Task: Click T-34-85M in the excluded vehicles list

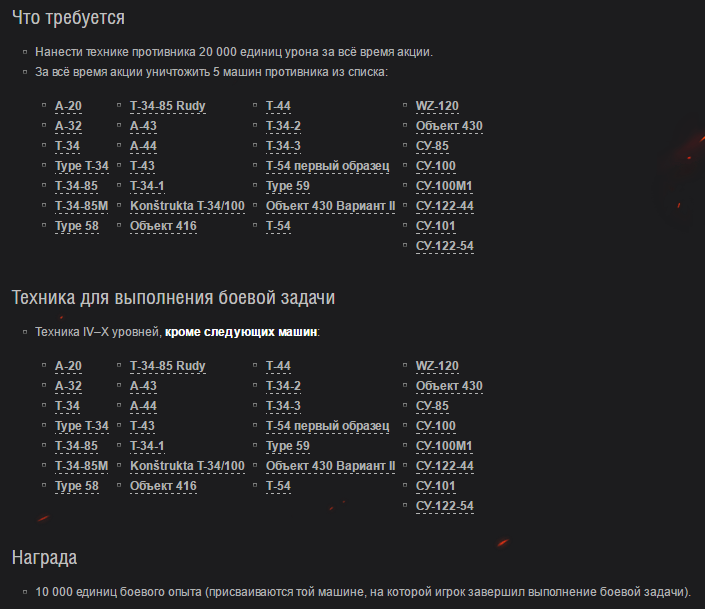Action: point(81,466)
